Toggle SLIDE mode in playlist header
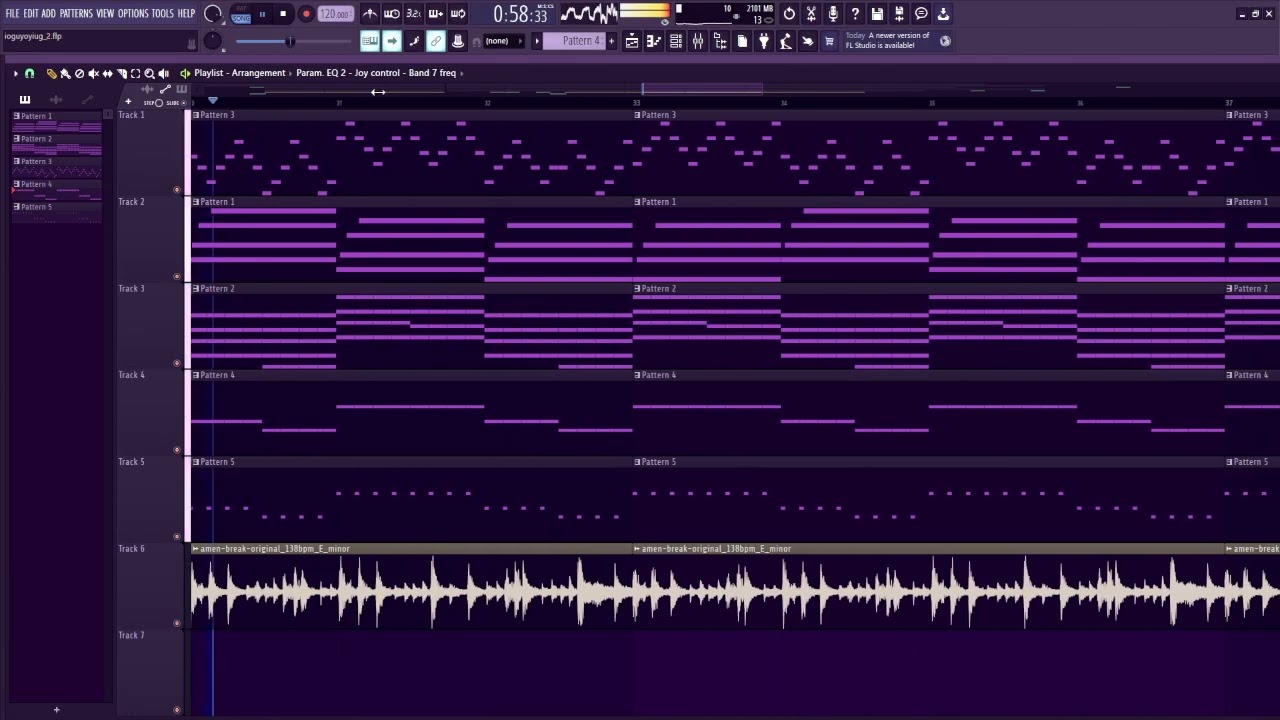The width and height of the screenshot is (1280, 720). pyautogui.click(x=177, y=102)
